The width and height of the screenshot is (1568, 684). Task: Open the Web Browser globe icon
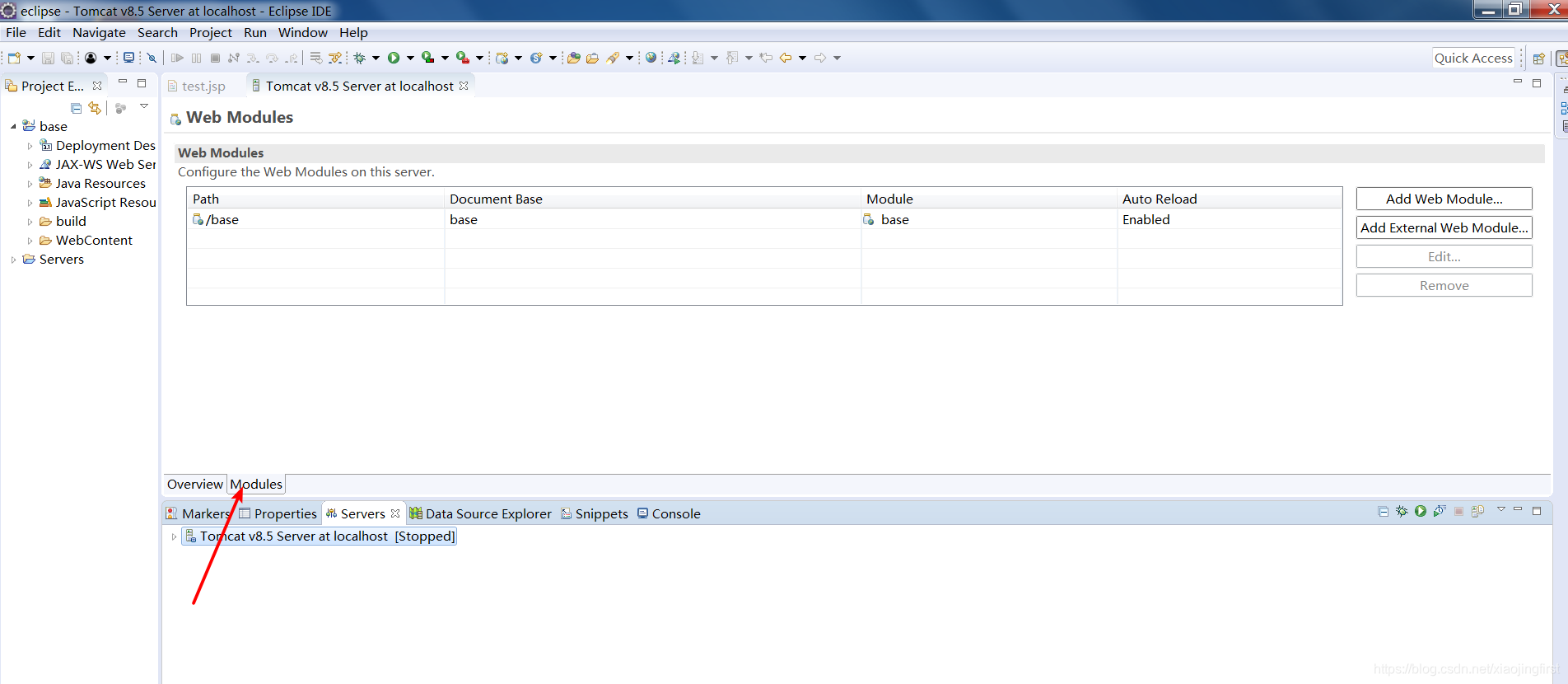(x=651, y=58)
